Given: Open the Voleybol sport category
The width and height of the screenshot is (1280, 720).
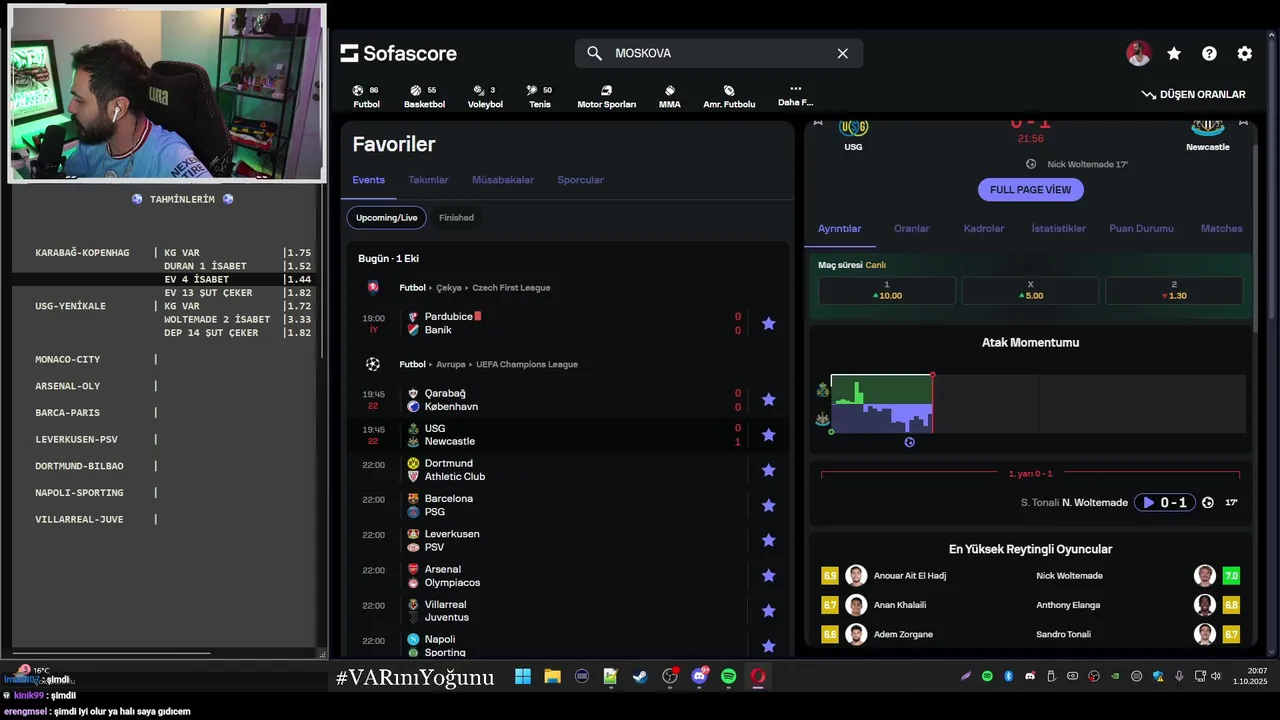Looking at the screenshot, I should click(x=485, y=97).
